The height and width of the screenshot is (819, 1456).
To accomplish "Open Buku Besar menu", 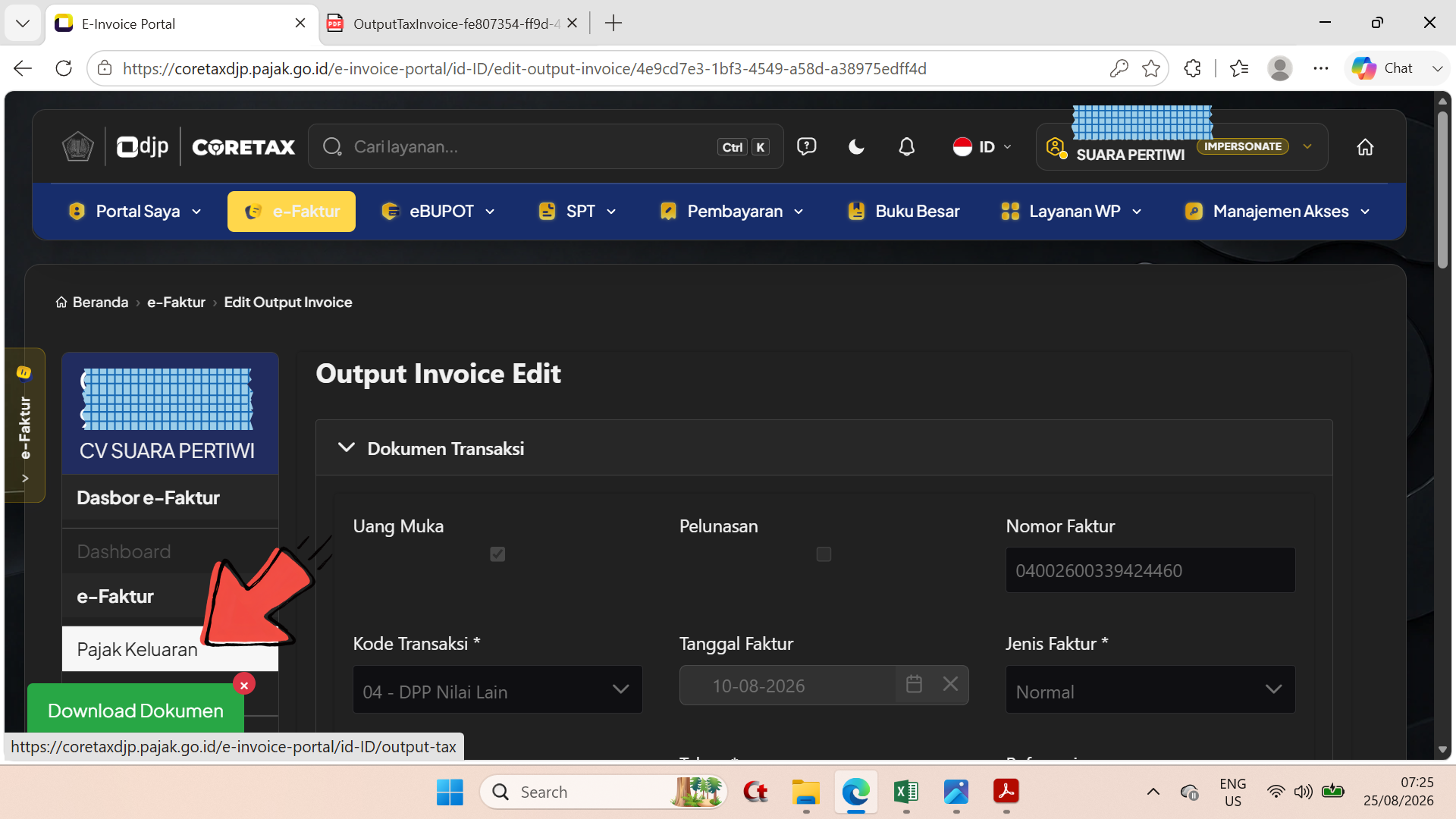I will (903, 212).
